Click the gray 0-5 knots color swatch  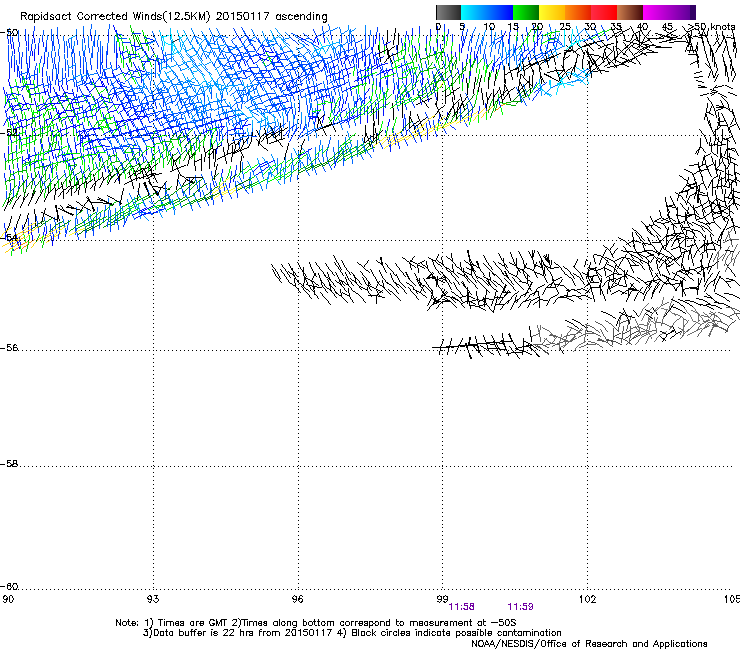448,12
